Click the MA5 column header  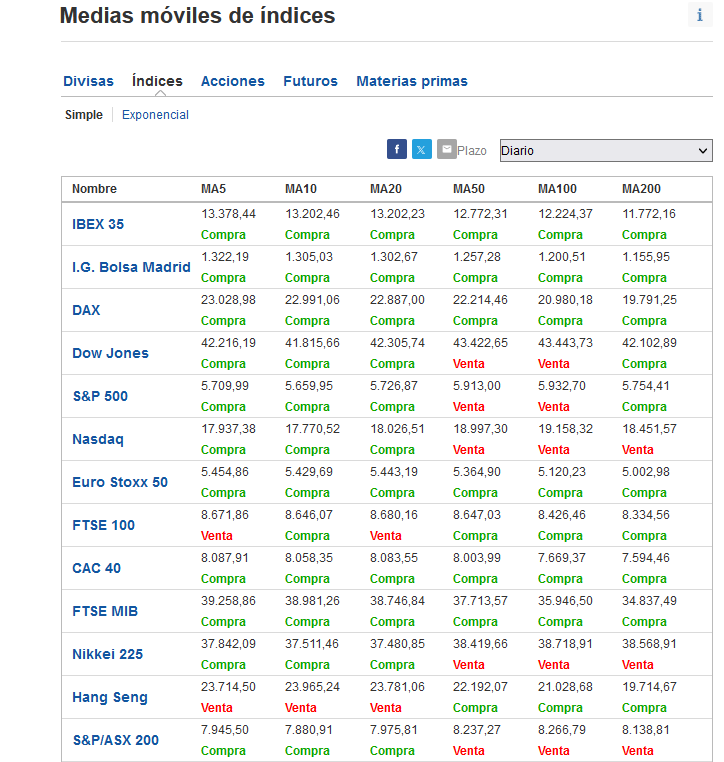pos(213,189)
